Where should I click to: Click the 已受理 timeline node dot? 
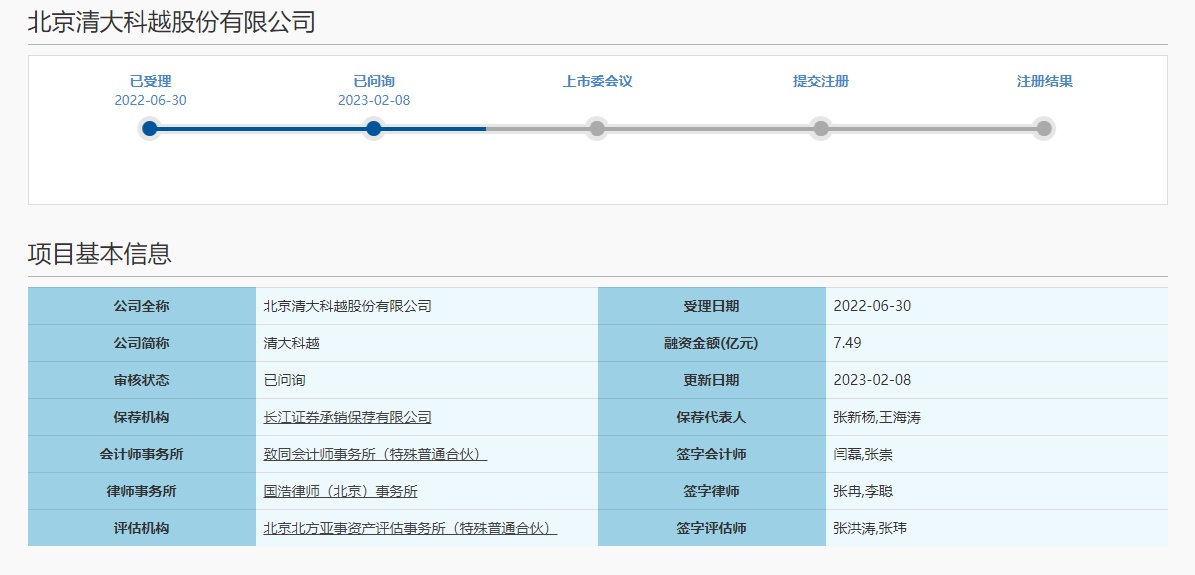(x=150, y=128)
